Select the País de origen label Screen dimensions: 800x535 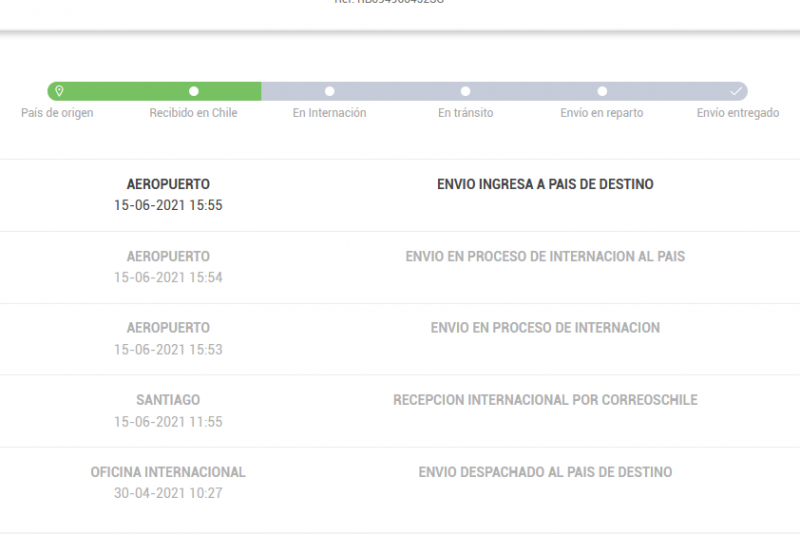[57, 113]
